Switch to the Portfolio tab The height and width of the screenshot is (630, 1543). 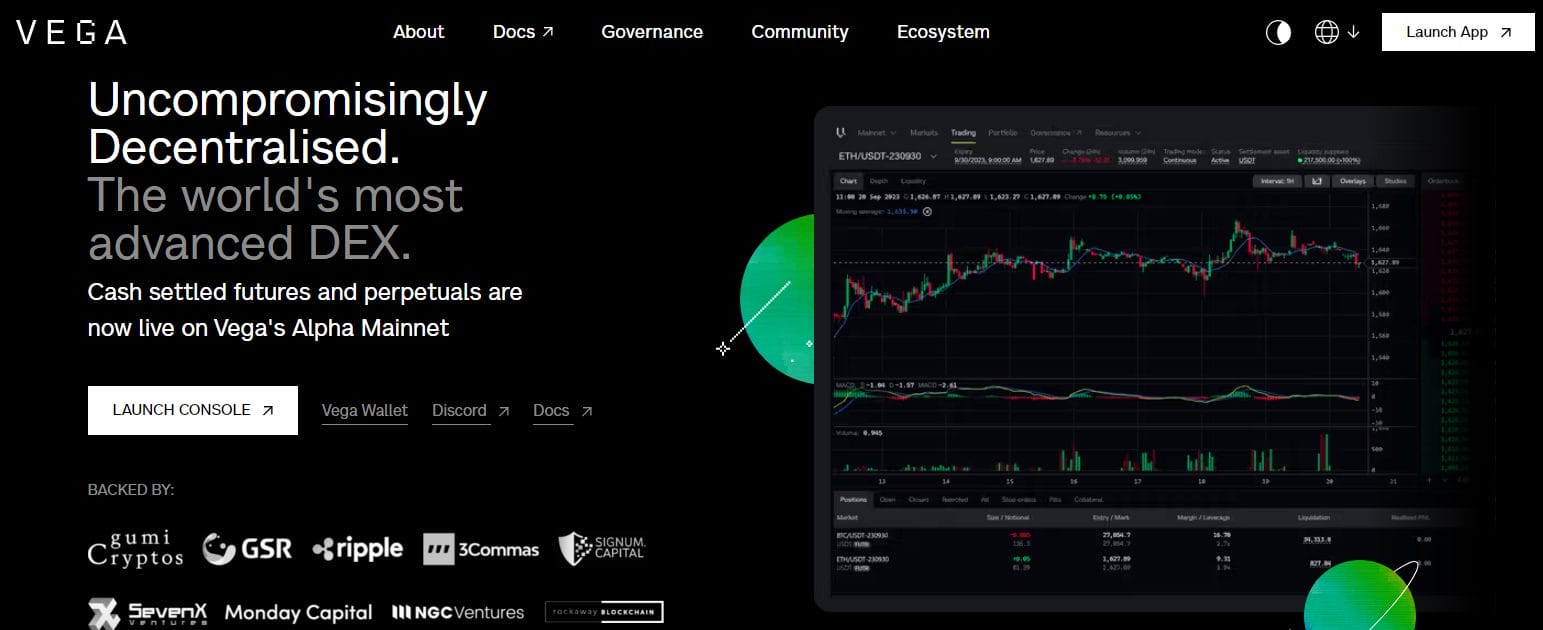pos(1002,132)
